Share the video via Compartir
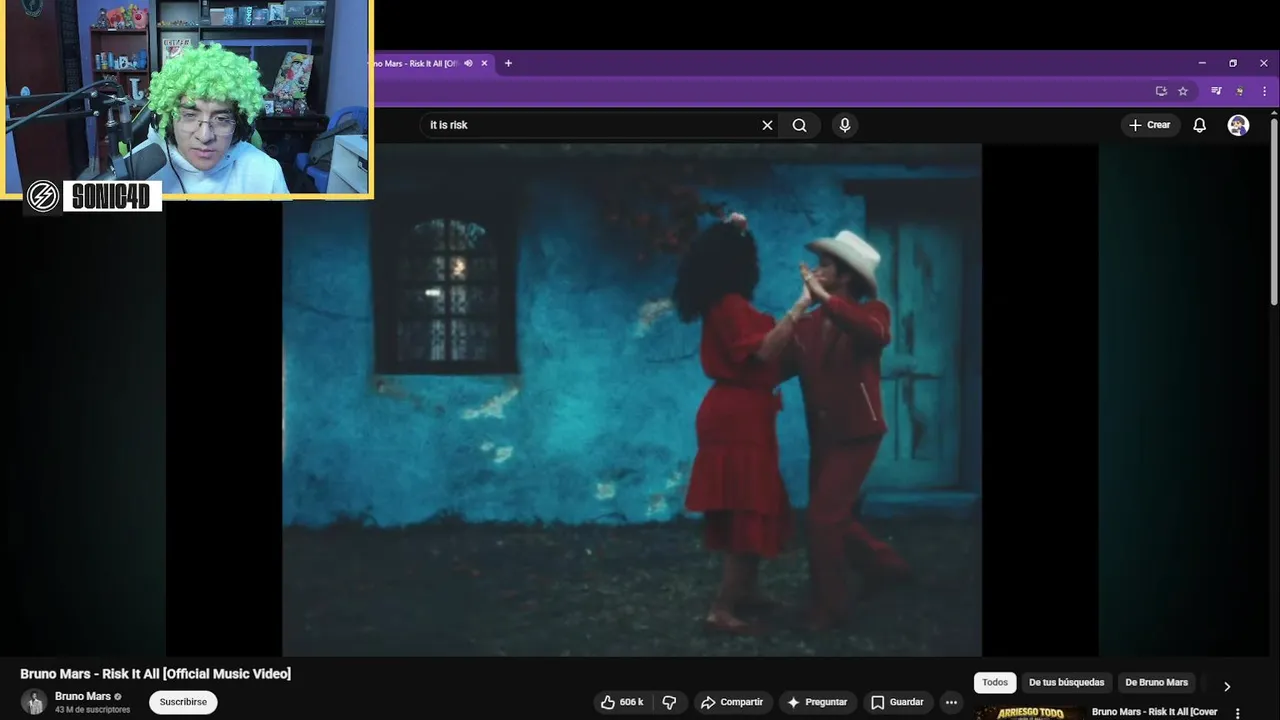The width and height of the screenshot is (1280, 720). (732, 702)
